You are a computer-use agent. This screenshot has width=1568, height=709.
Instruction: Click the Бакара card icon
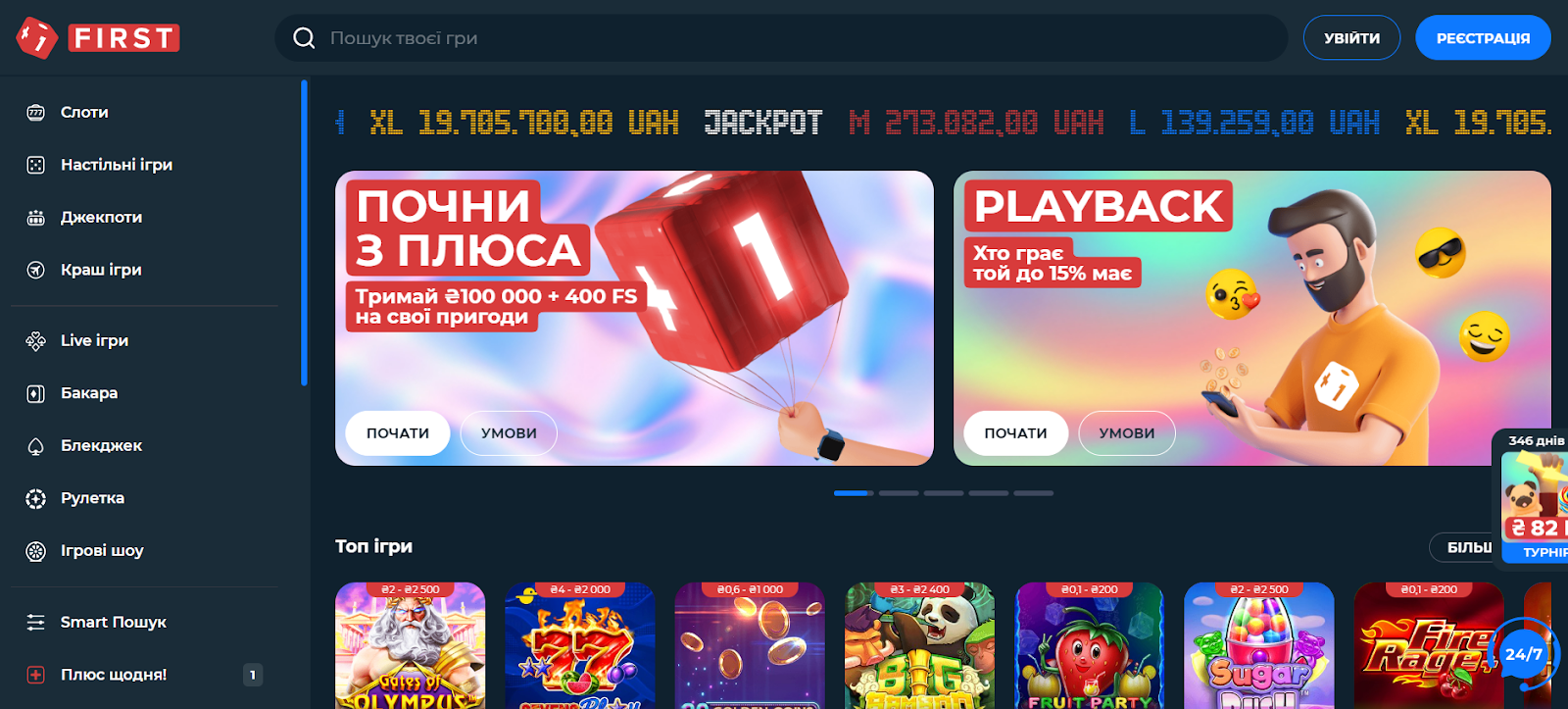pos(36,393)
